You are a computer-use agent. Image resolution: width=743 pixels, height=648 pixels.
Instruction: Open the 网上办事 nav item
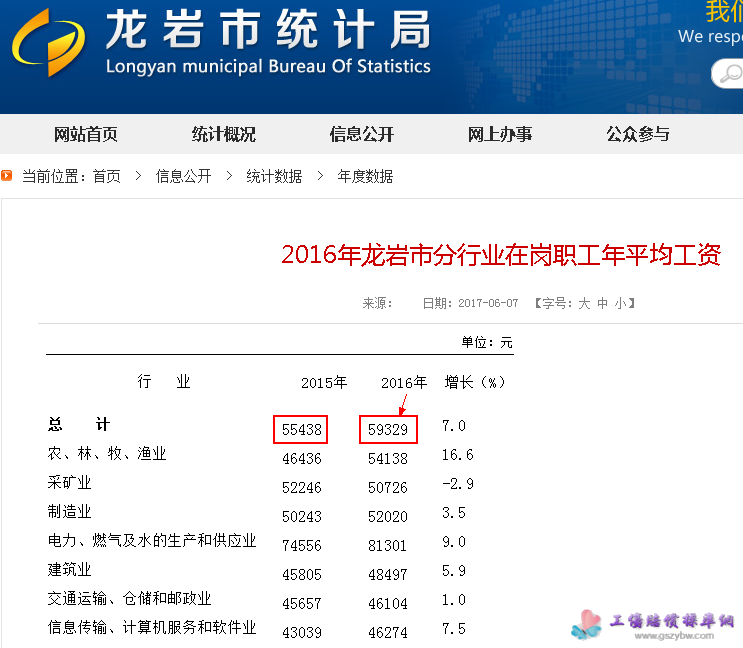coord(500,134)
